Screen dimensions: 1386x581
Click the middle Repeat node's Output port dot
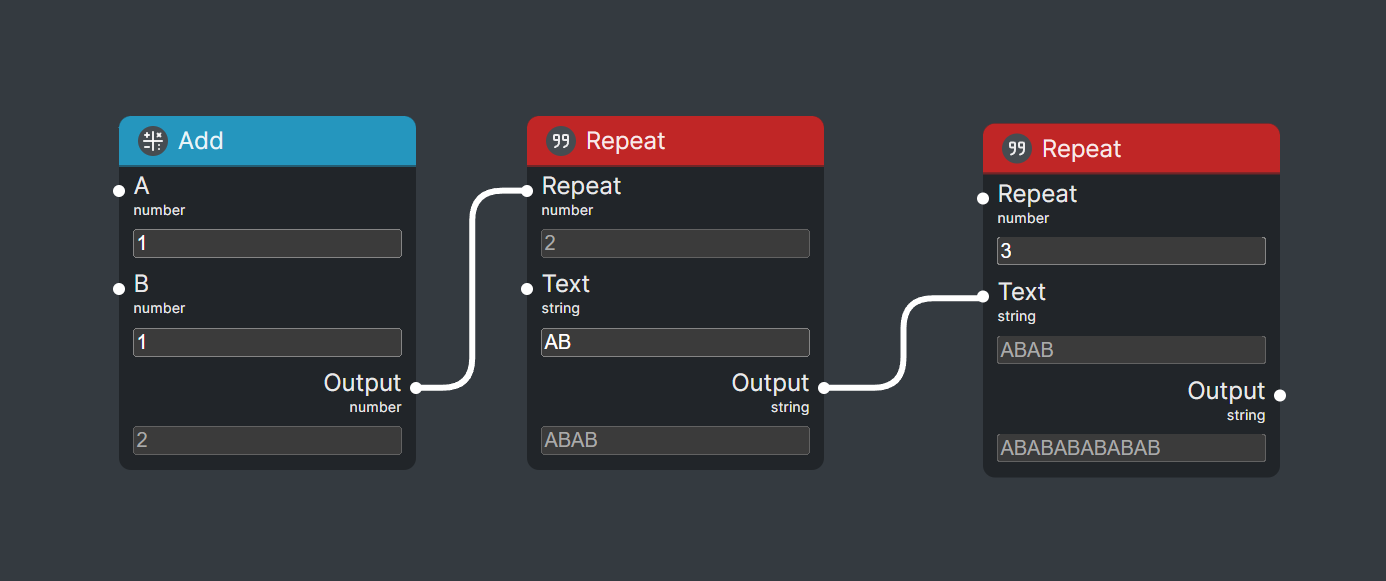pyautogui.click(x=823, y=388)
